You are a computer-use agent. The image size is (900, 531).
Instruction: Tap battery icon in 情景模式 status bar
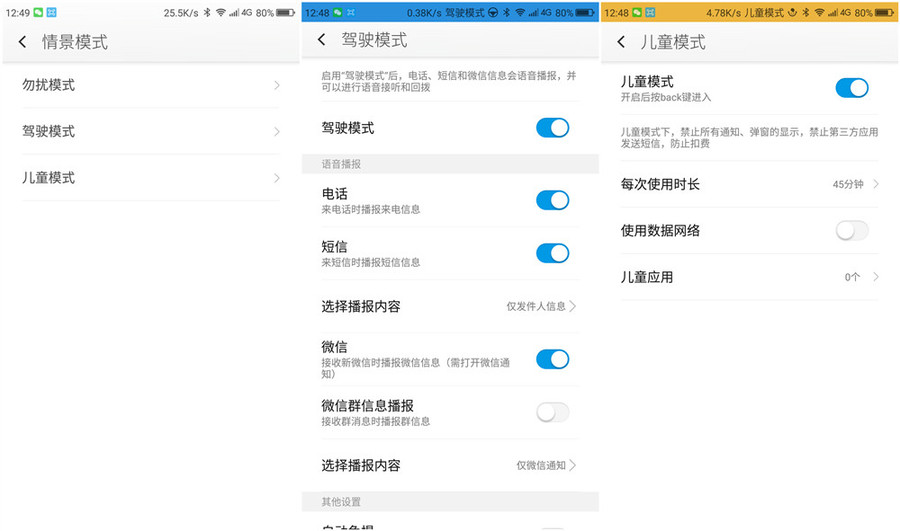coord(285,12)
